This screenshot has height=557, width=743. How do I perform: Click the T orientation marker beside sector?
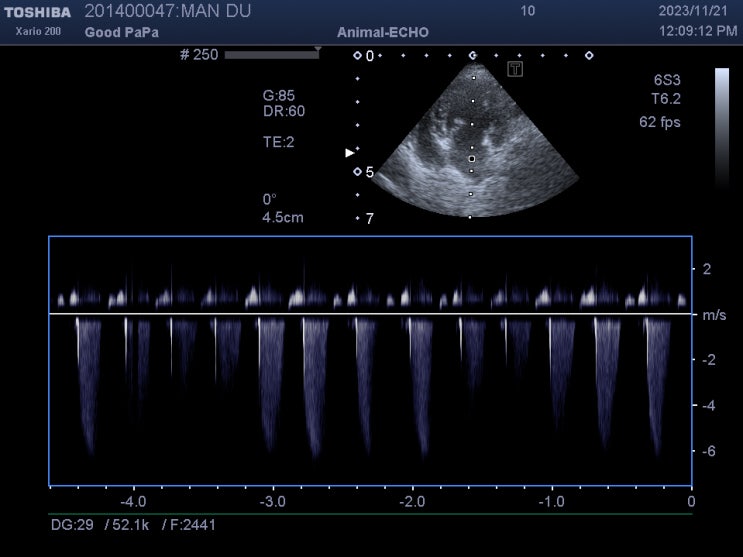tap(515, 69)
